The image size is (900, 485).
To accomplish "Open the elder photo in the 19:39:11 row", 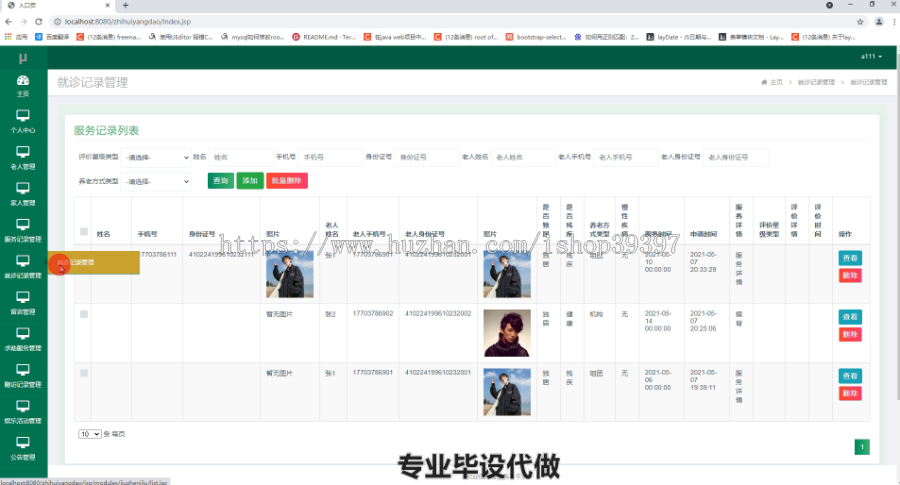I will click(507, 392).
